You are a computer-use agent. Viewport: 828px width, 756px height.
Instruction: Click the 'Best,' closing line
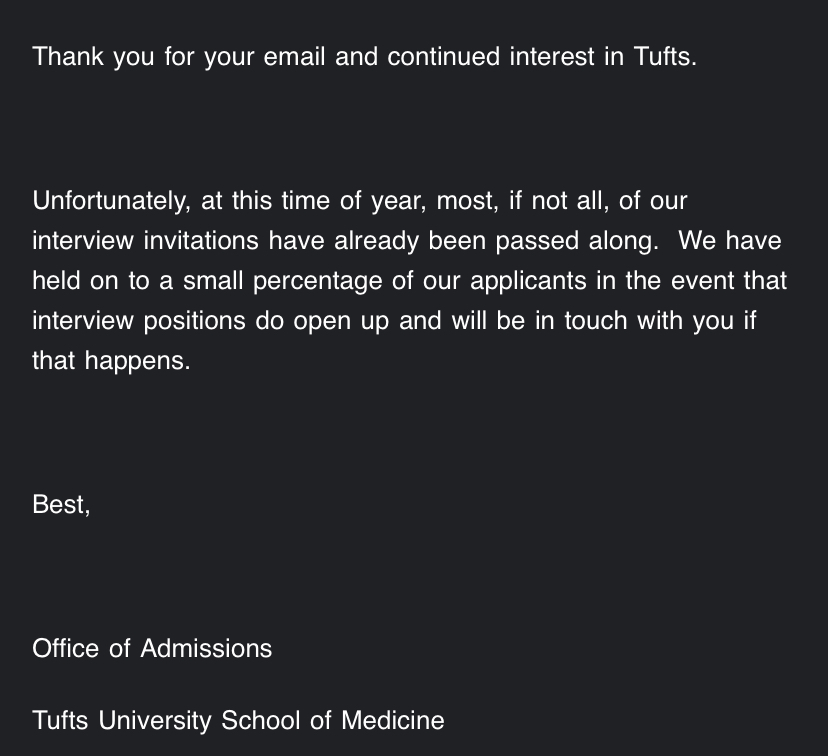(61, 505)
